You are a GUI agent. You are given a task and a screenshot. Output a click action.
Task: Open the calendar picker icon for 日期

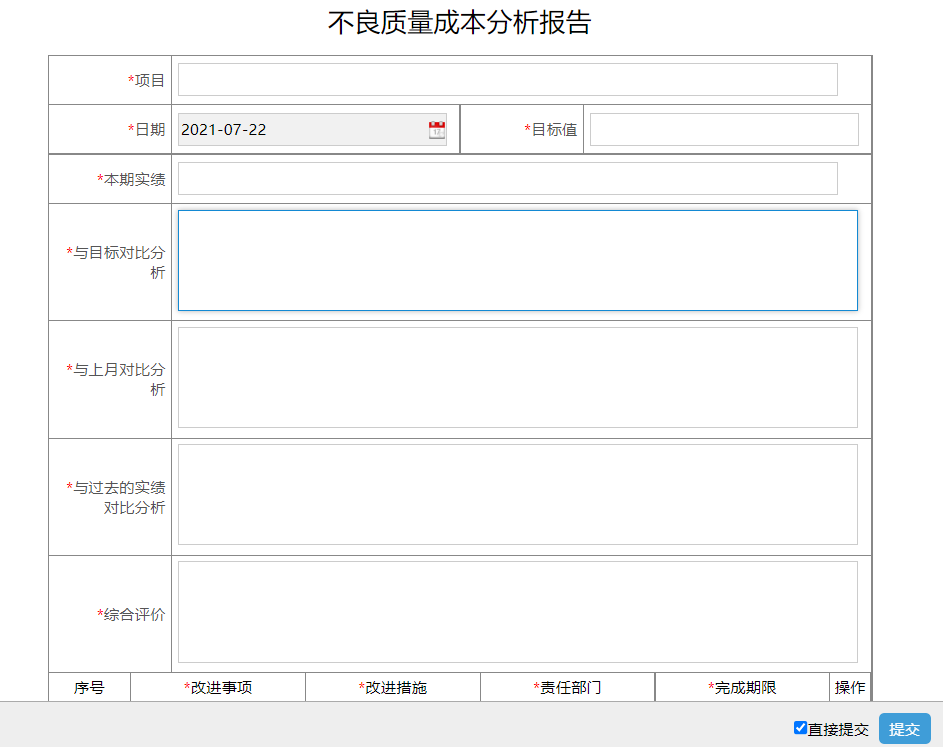coord(437,130)
